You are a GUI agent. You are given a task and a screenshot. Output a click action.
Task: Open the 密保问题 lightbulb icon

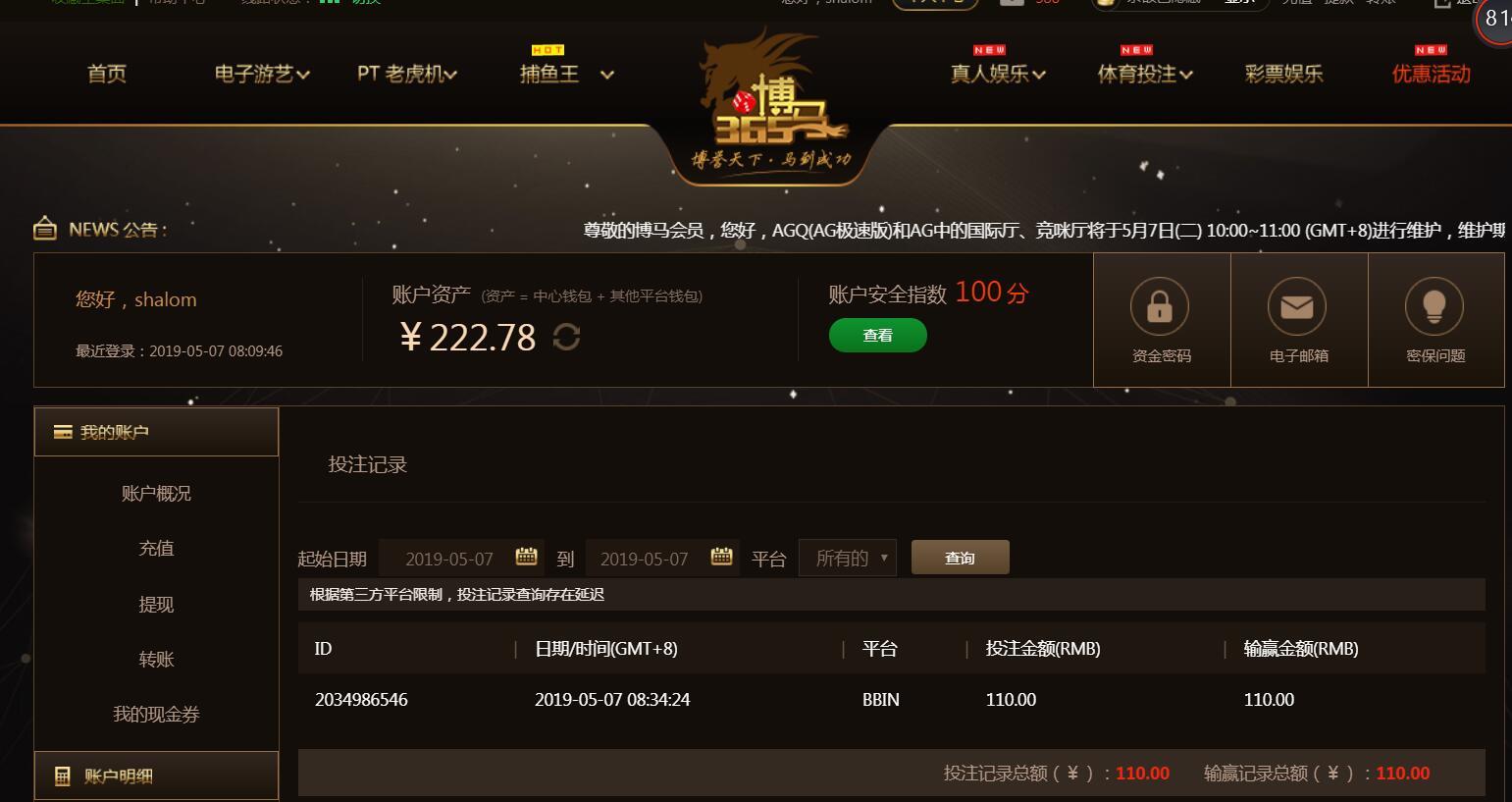pyautogui.click(x=1434, y=306)
